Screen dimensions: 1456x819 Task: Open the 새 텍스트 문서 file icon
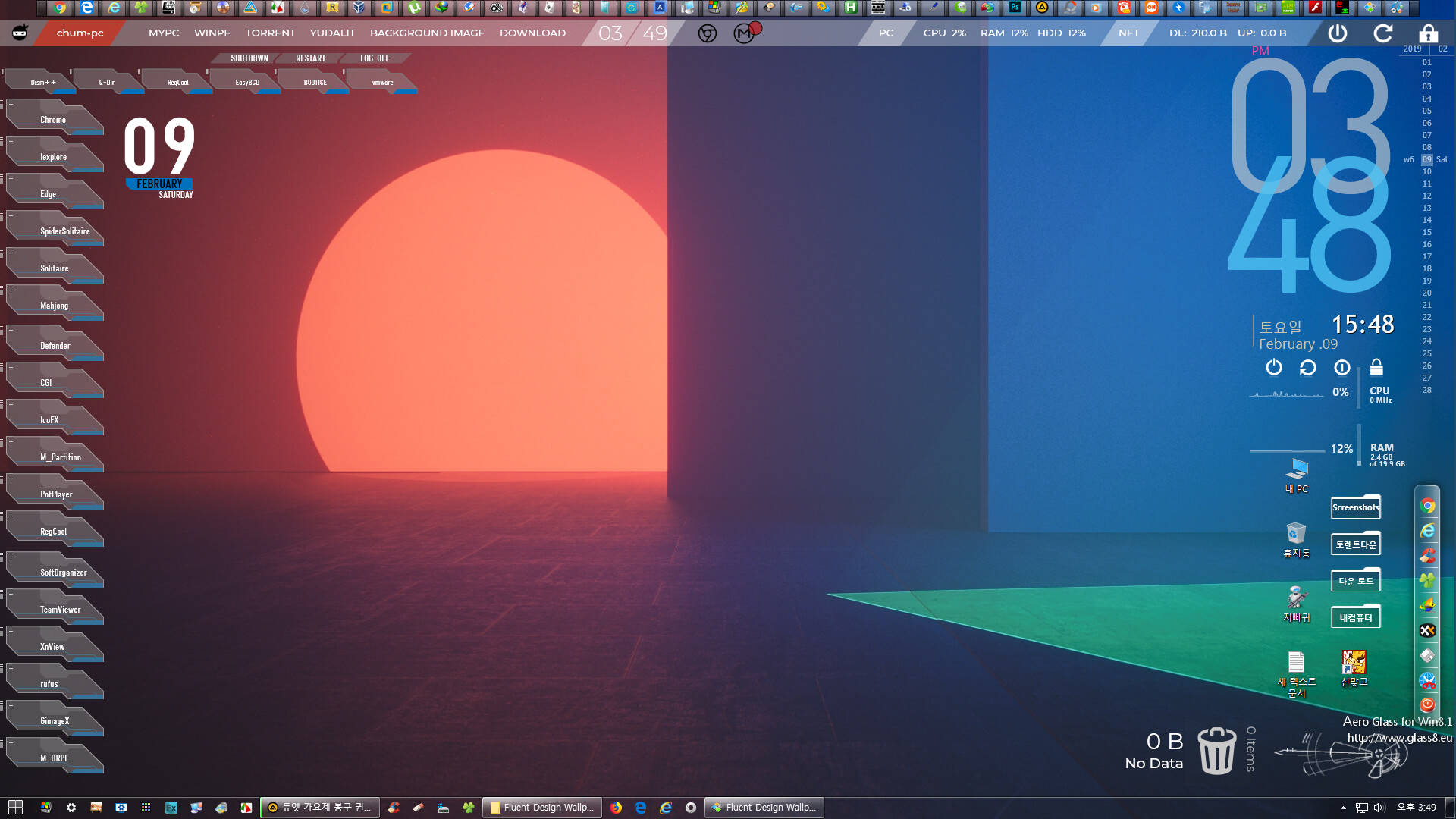tap(1297, 674)
